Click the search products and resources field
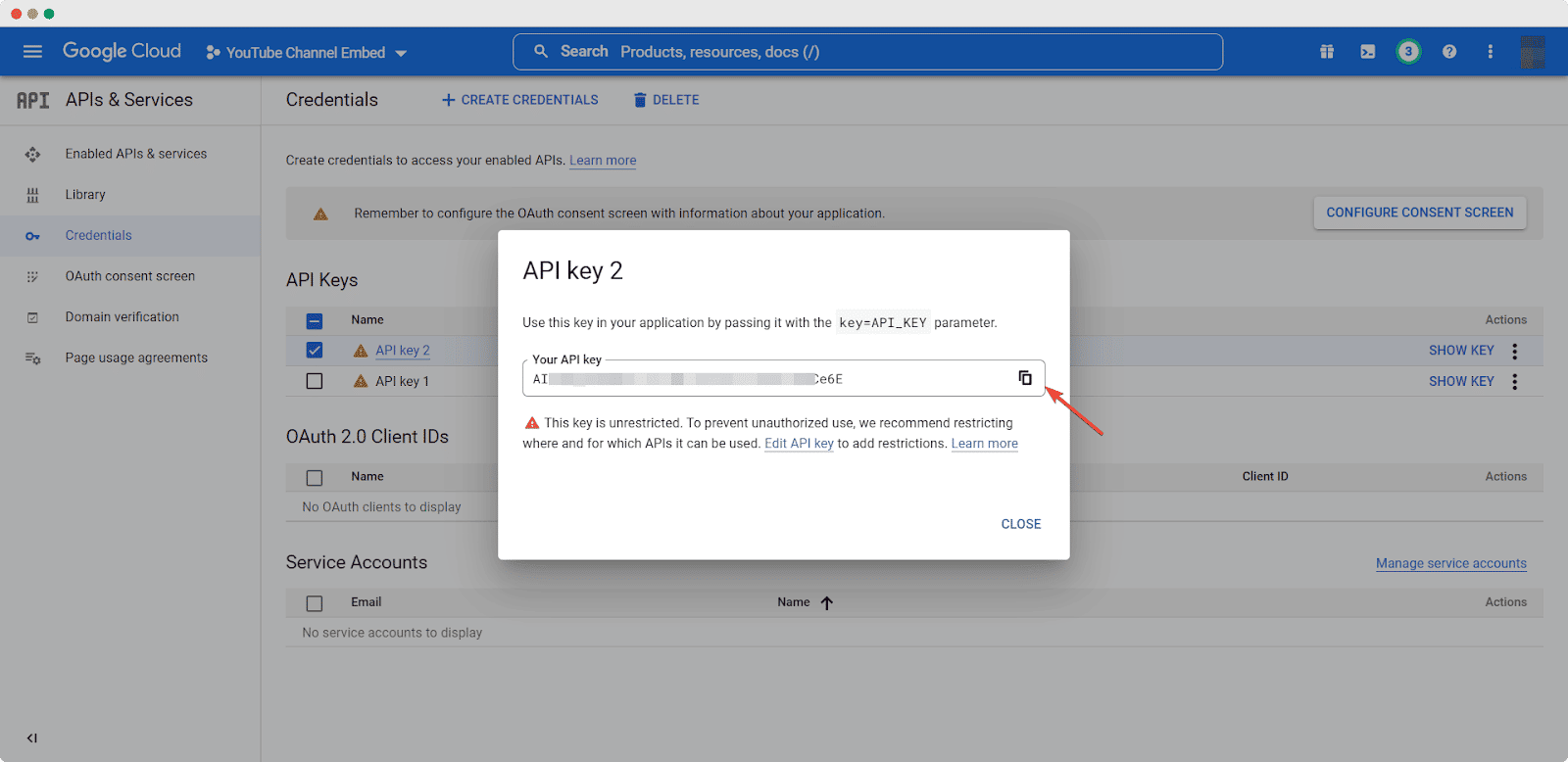1568x762 pixels. (867, 52)
